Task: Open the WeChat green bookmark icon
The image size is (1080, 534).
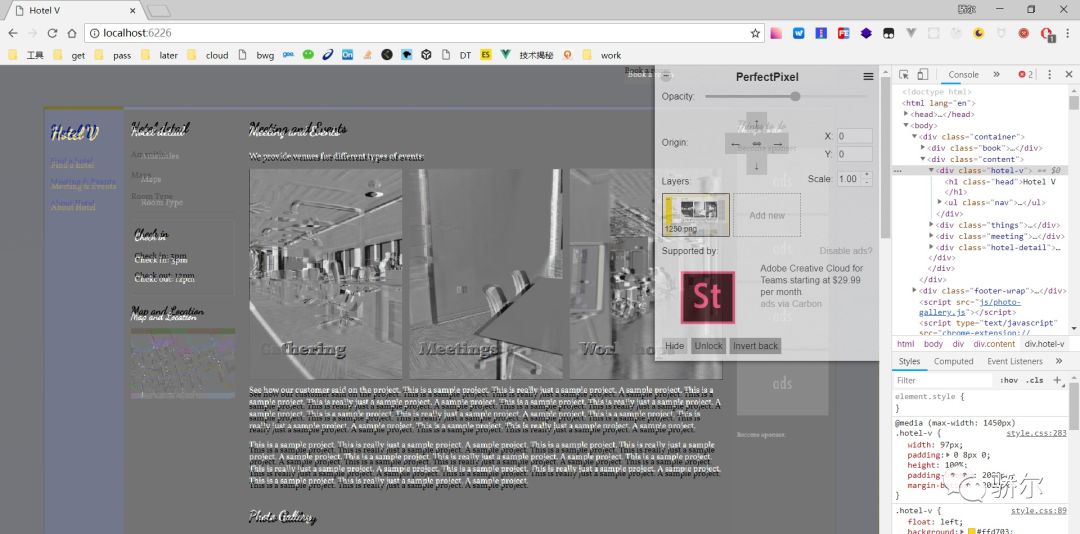Action: (308, 55)
